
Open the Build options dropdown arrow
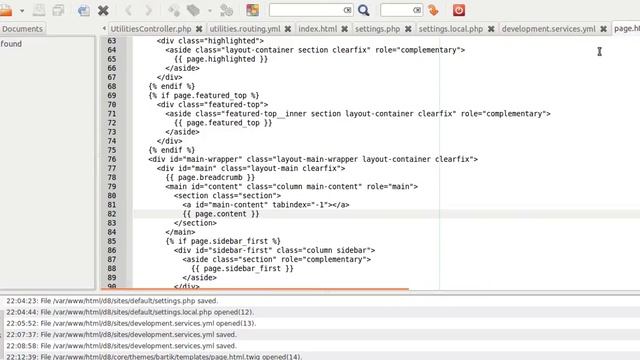pyautogui.click(x=210, y=11)
